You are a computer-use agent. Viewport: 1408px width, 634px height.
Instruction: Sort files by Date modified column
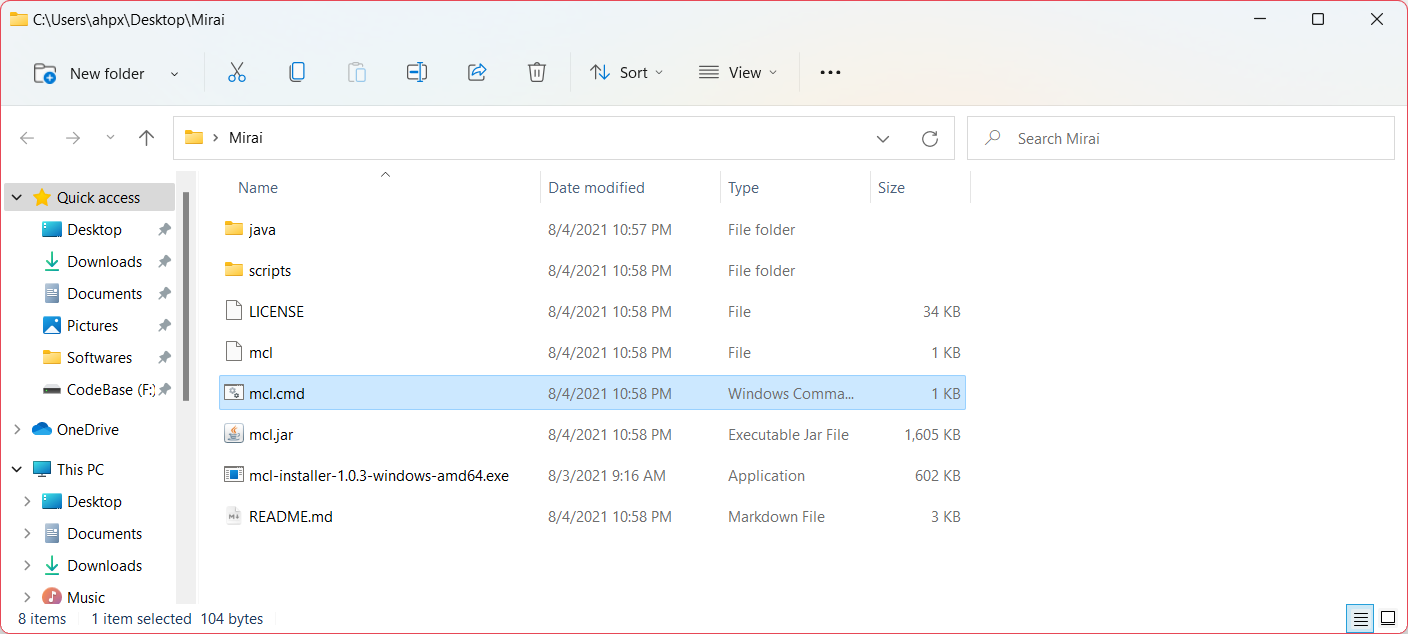pos(596,188)
